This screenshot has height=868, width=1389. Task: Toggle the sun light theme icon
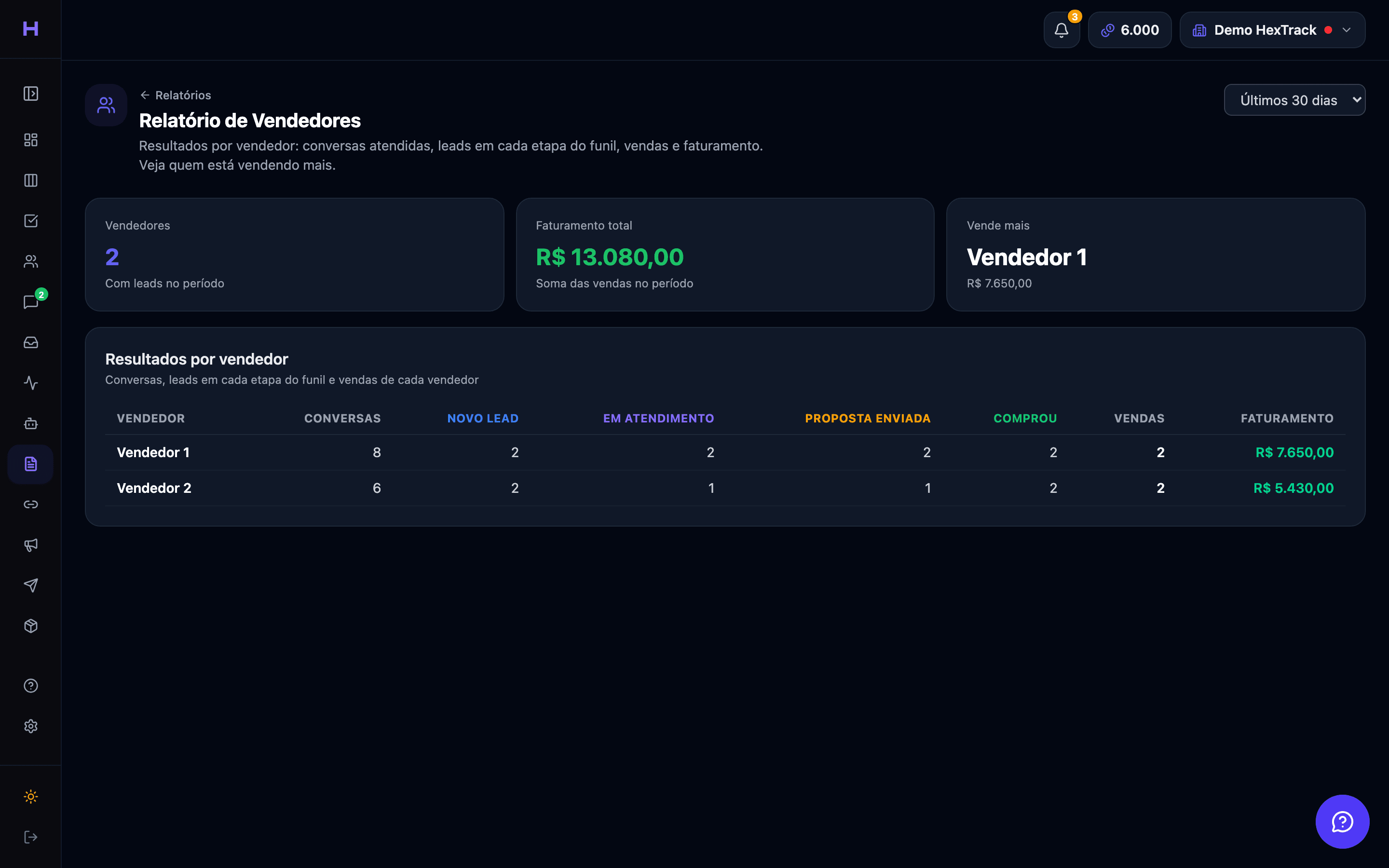[30, 796]
